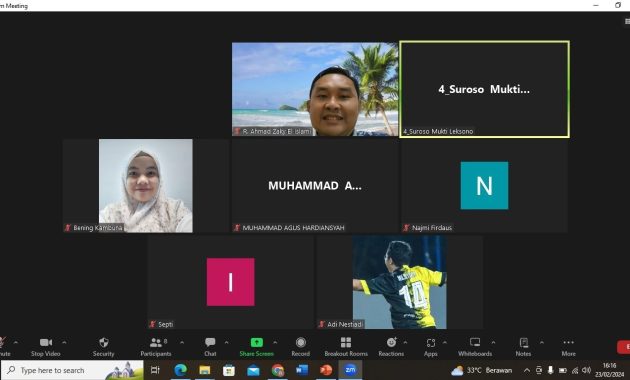Viewport: 630px width, 380px height.
Task: Expand the arrow beside Chat
Action: [227, 343]
